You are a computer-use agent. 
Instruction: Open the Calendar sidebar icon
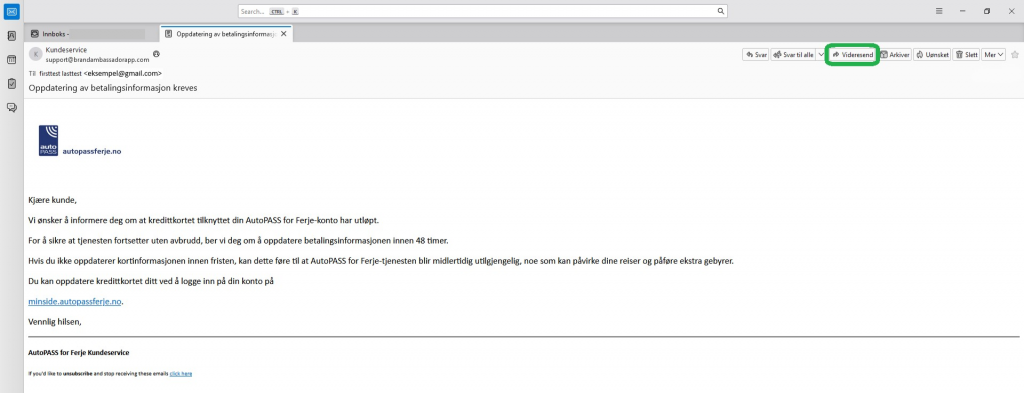11,59
